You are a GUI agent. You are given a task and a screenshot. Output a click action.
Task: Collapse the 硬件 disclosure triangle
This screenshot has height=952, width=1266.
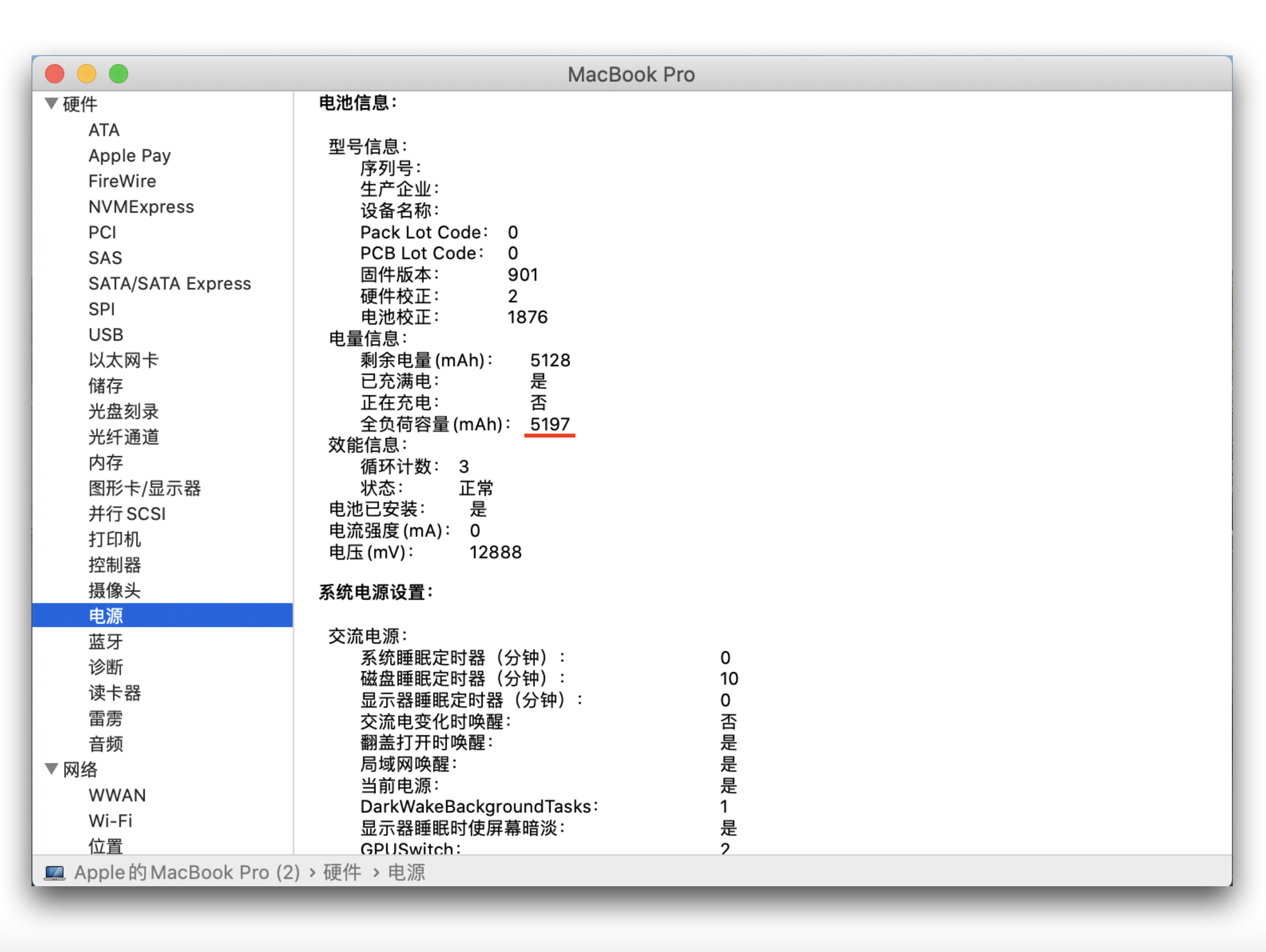[51, 103]
